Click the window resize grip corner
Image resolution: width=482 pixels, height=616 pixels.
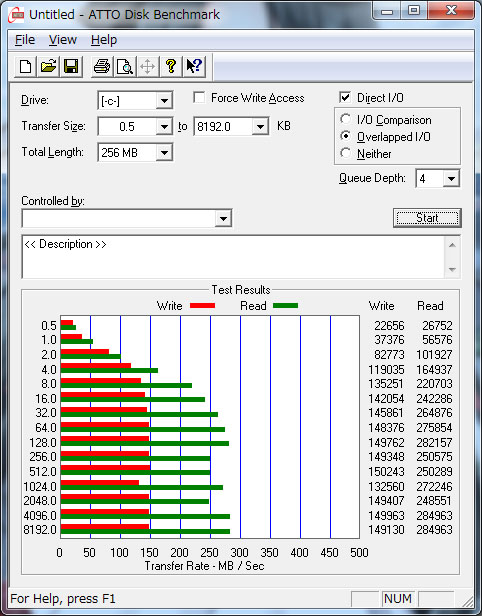tap(468, 601)
